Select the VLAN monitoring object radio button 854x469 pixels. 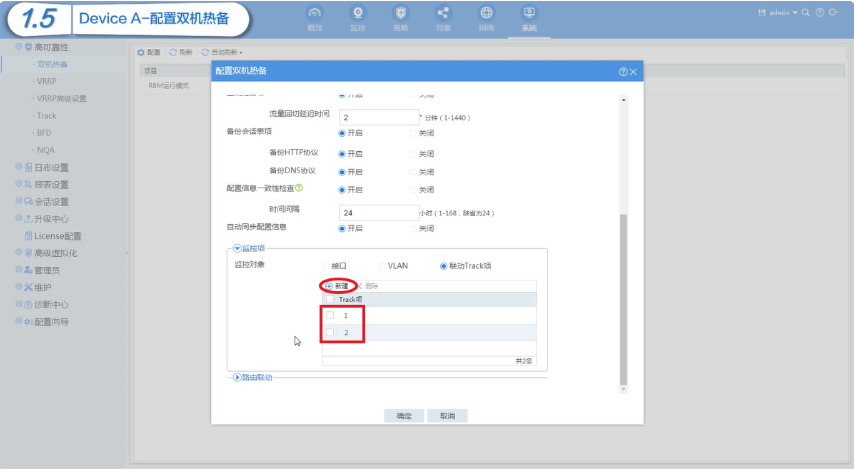(x=382, y=266)
